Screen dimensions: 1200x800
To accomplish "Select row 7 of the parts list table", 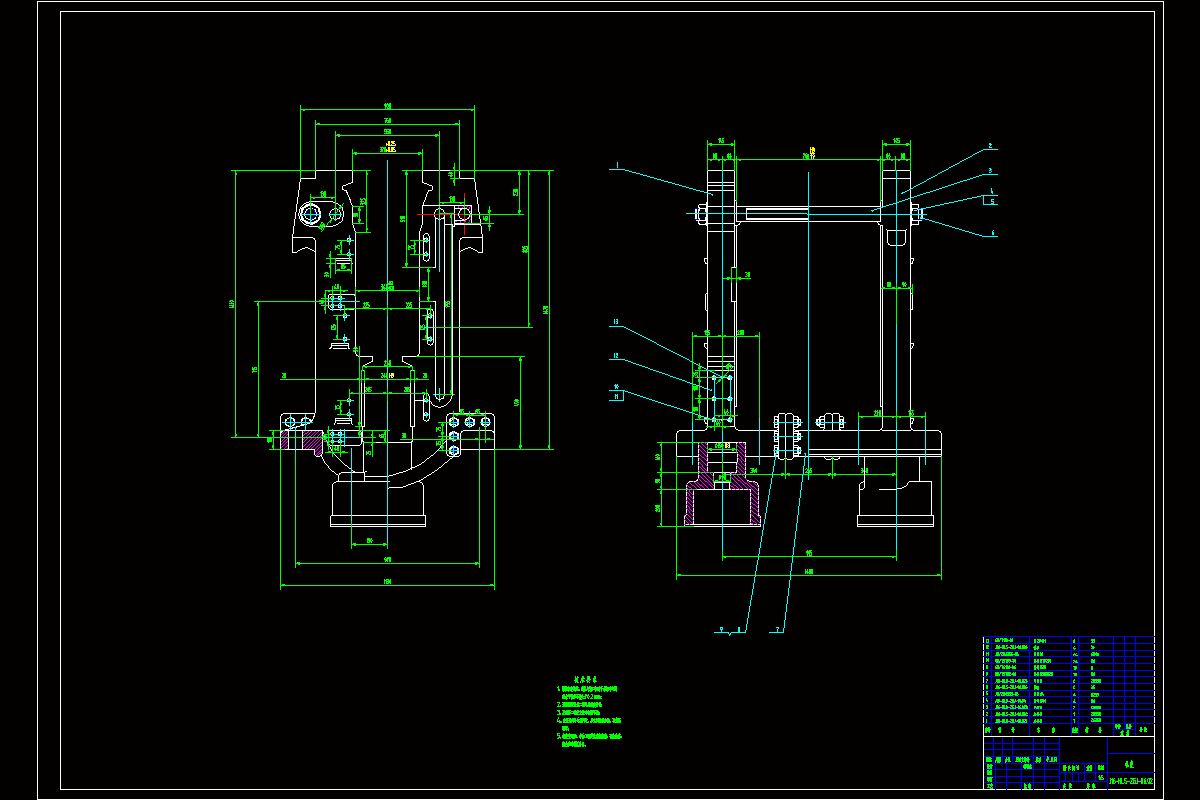I will (x=1069, y=681).
